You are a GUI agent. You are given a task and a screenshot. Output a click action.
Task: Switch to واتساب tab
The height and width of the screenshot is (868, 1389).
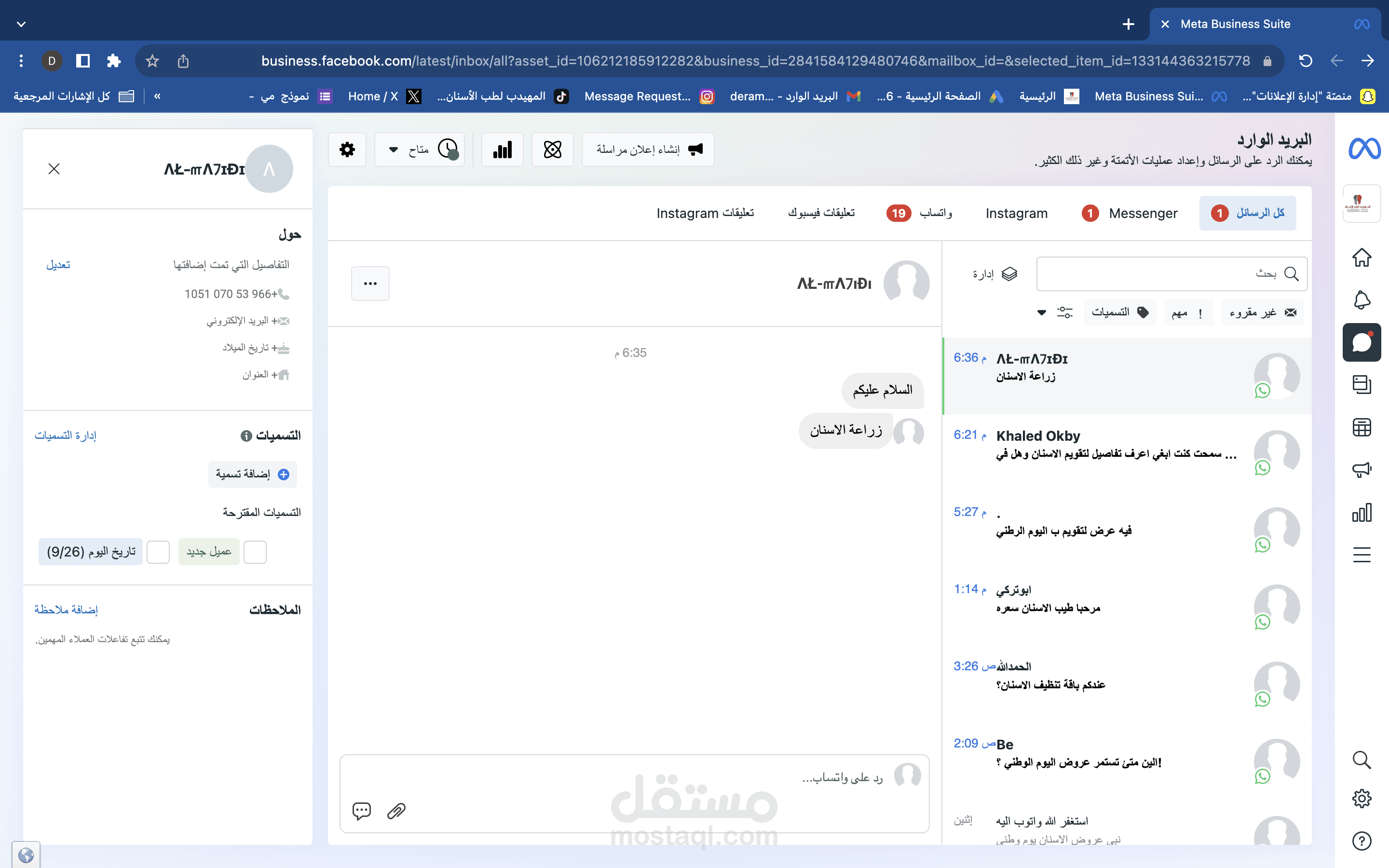click(920, 213)
